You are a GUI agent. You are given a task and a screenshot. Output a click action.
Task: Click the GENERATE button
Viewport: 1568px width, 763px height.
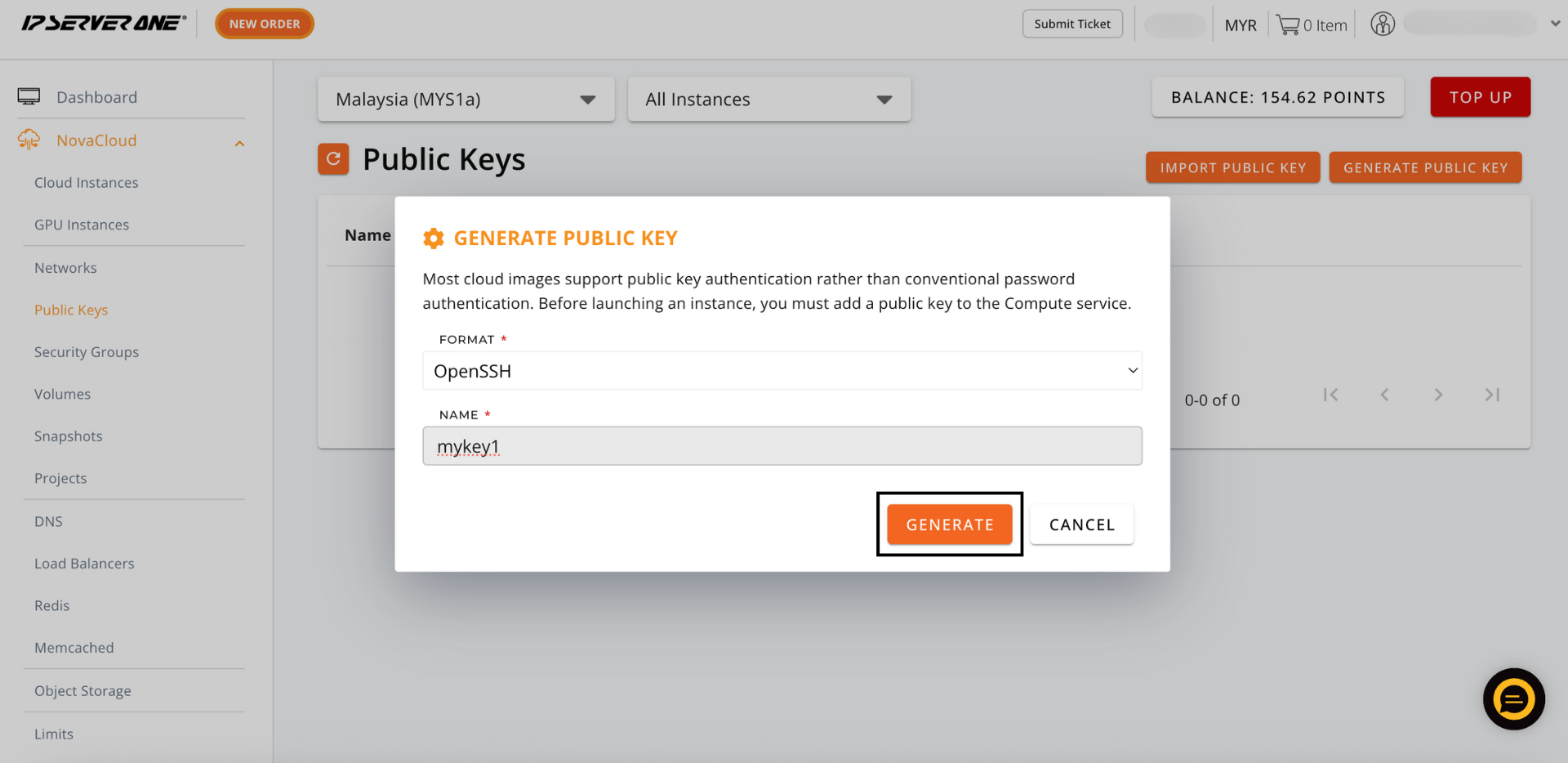tap(950, 524)
